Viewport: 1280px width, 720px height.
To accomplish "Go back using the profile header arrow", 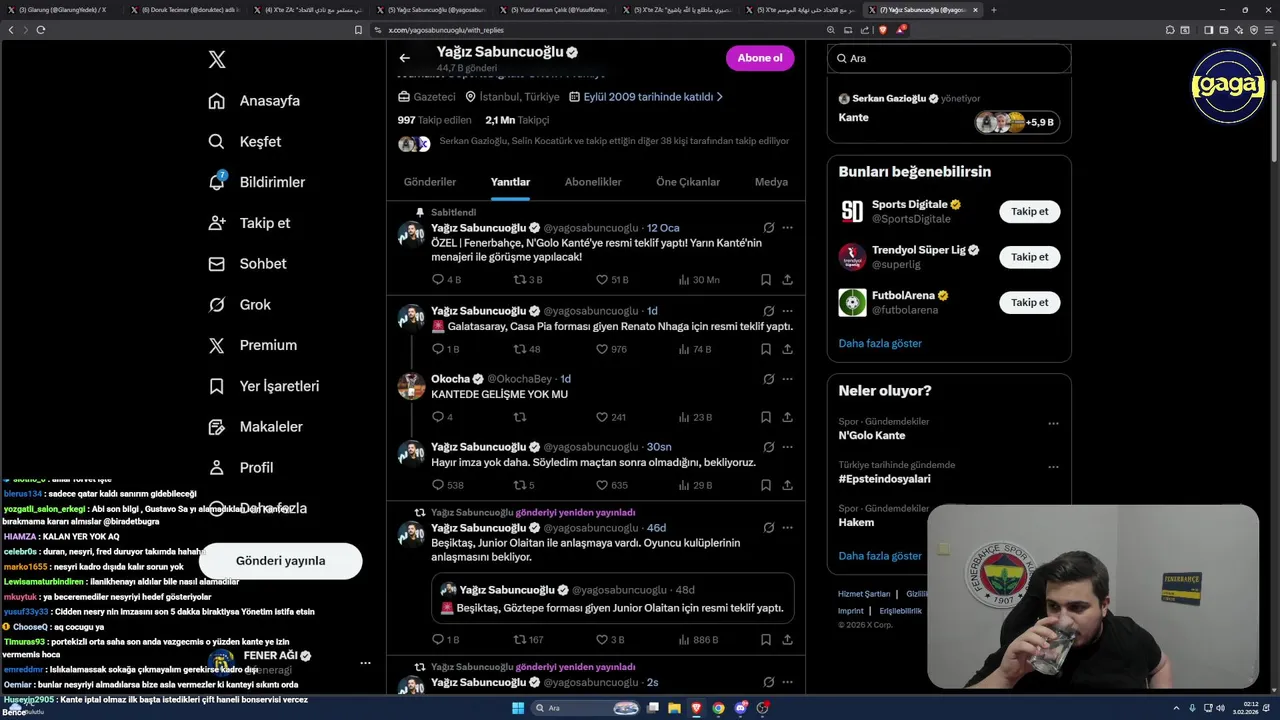I will [404, 58].
